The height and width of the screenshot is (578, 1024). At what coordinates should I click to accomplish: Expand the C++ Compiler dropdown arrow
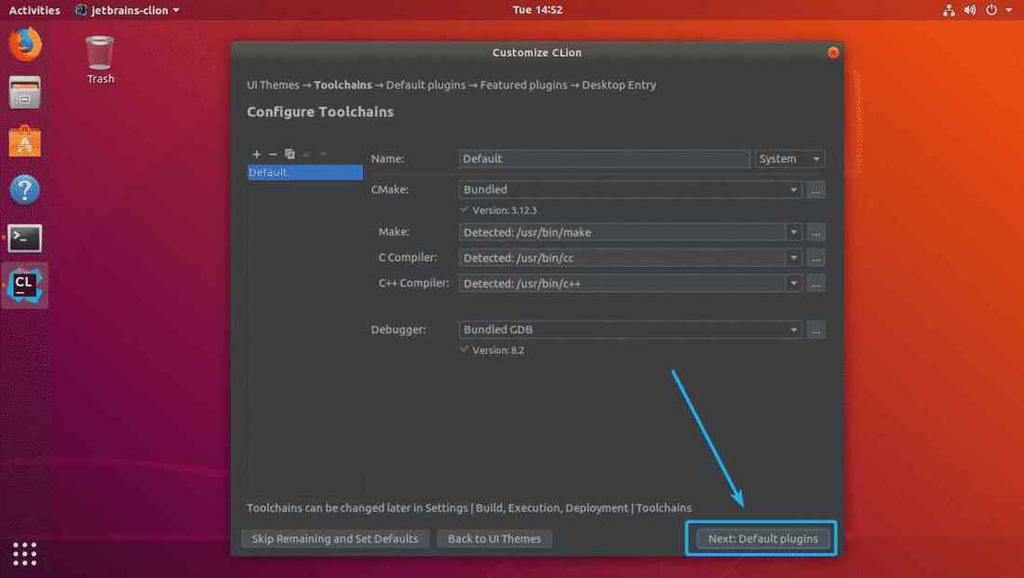[793, 283]
